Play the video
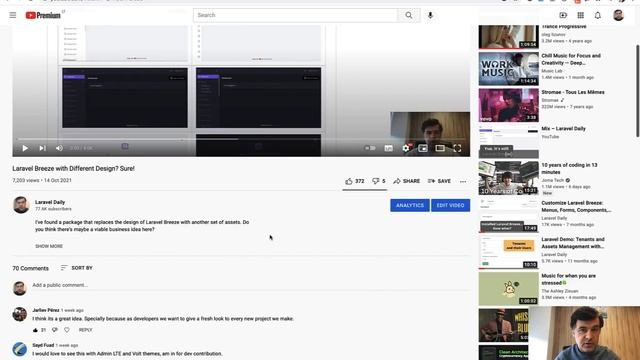 click(25, 148)
